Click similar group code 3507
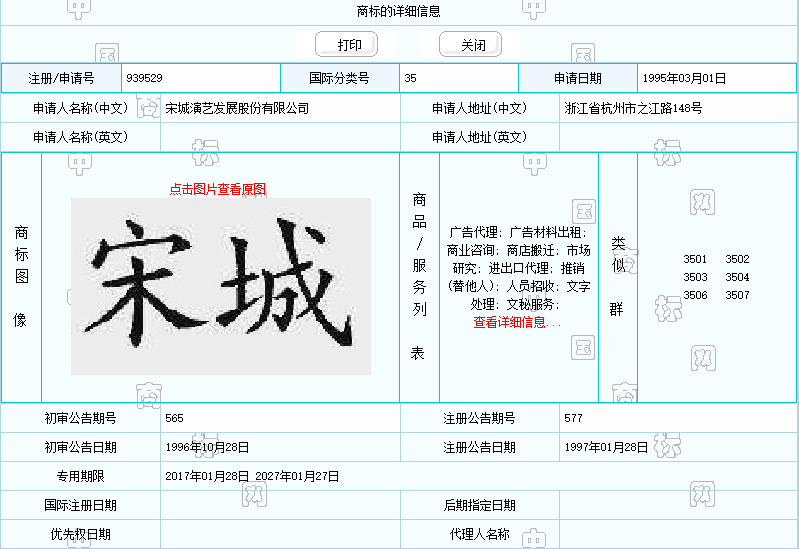Viewport: 799px width, 549px height. tap(737, 295)
